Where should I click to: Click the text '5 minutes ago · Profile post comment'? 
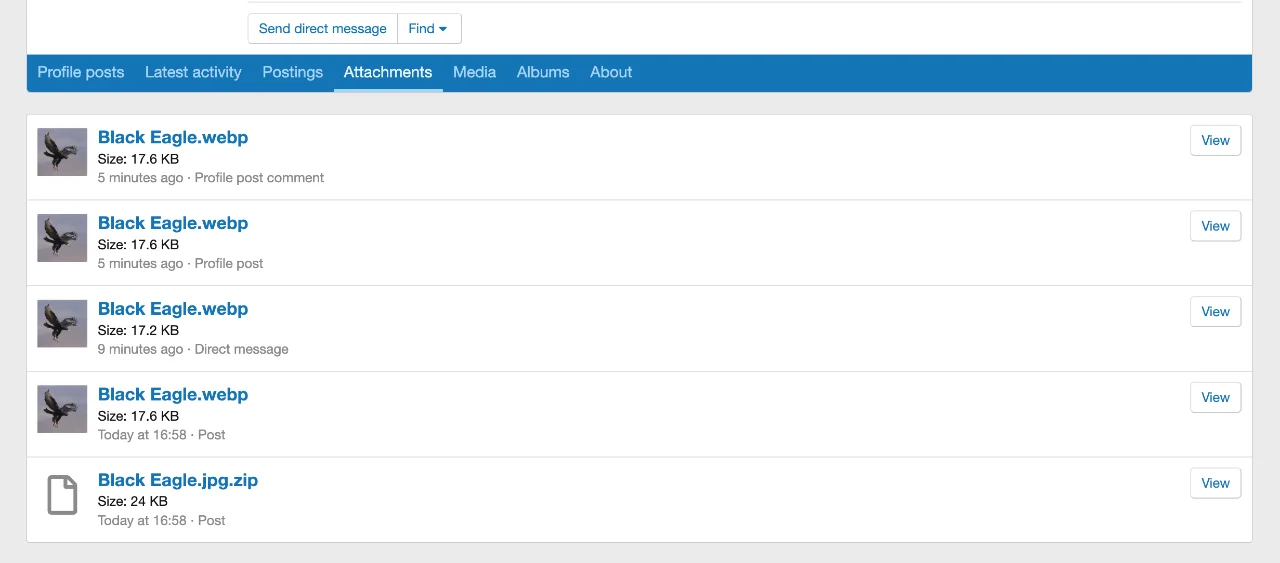click(211, 178)
